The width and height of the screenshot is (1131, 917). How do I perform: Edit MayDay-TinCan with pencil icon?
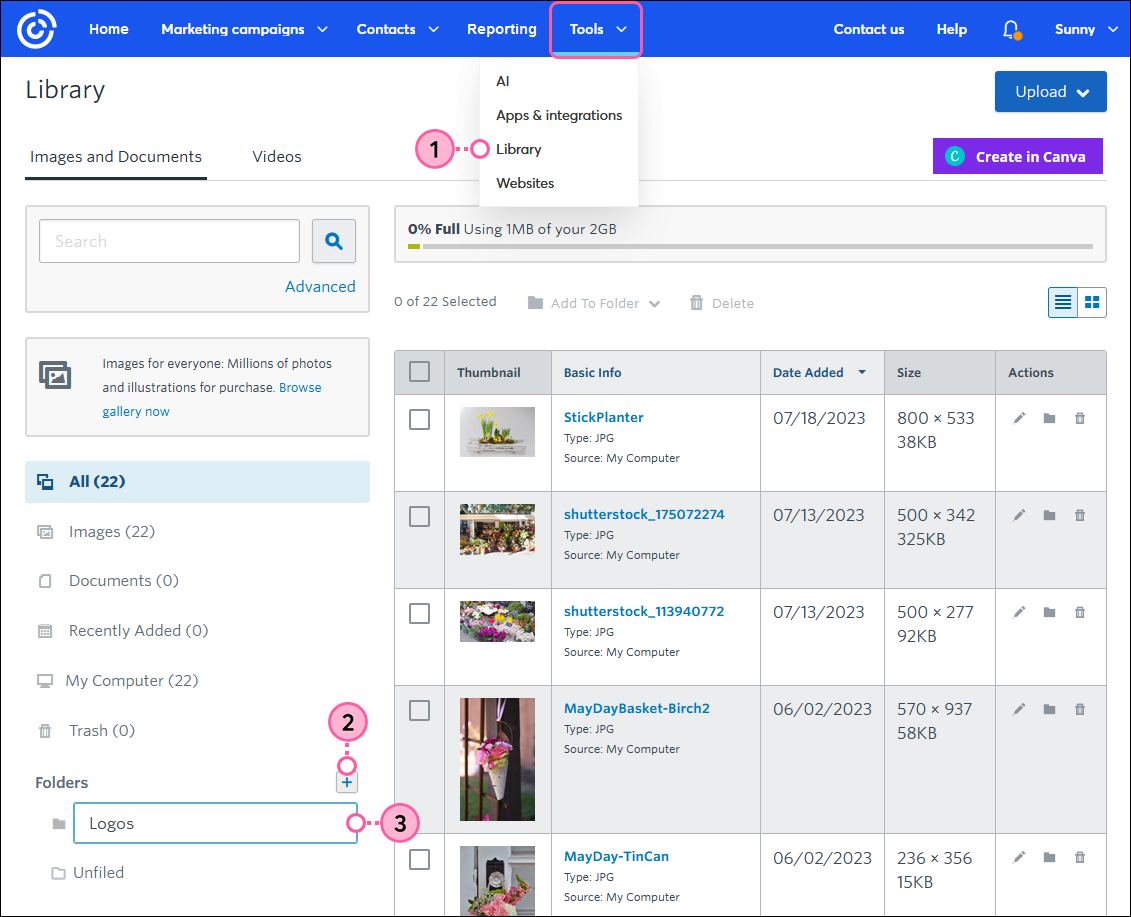[1018, 857]
